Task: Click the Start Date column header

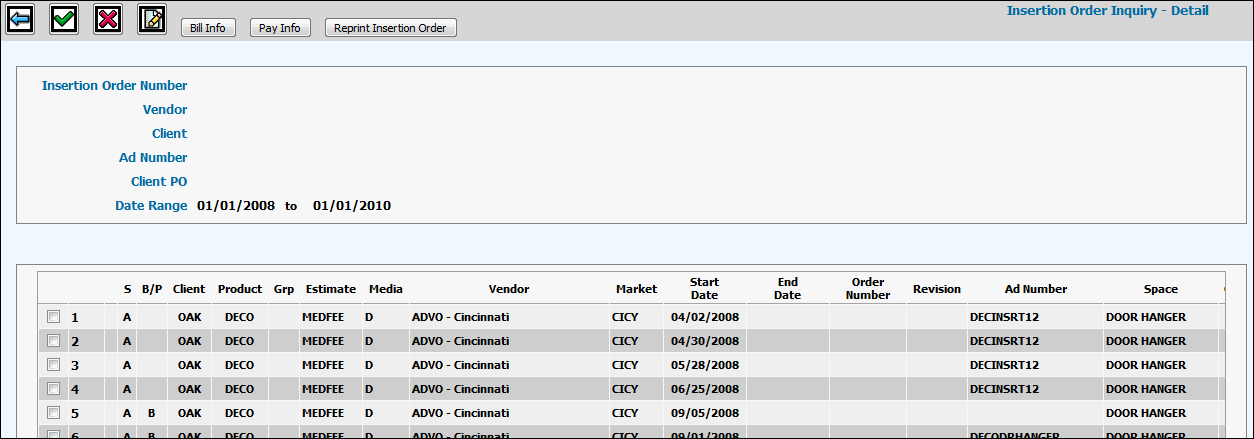Action: click(x=704, y=289)
